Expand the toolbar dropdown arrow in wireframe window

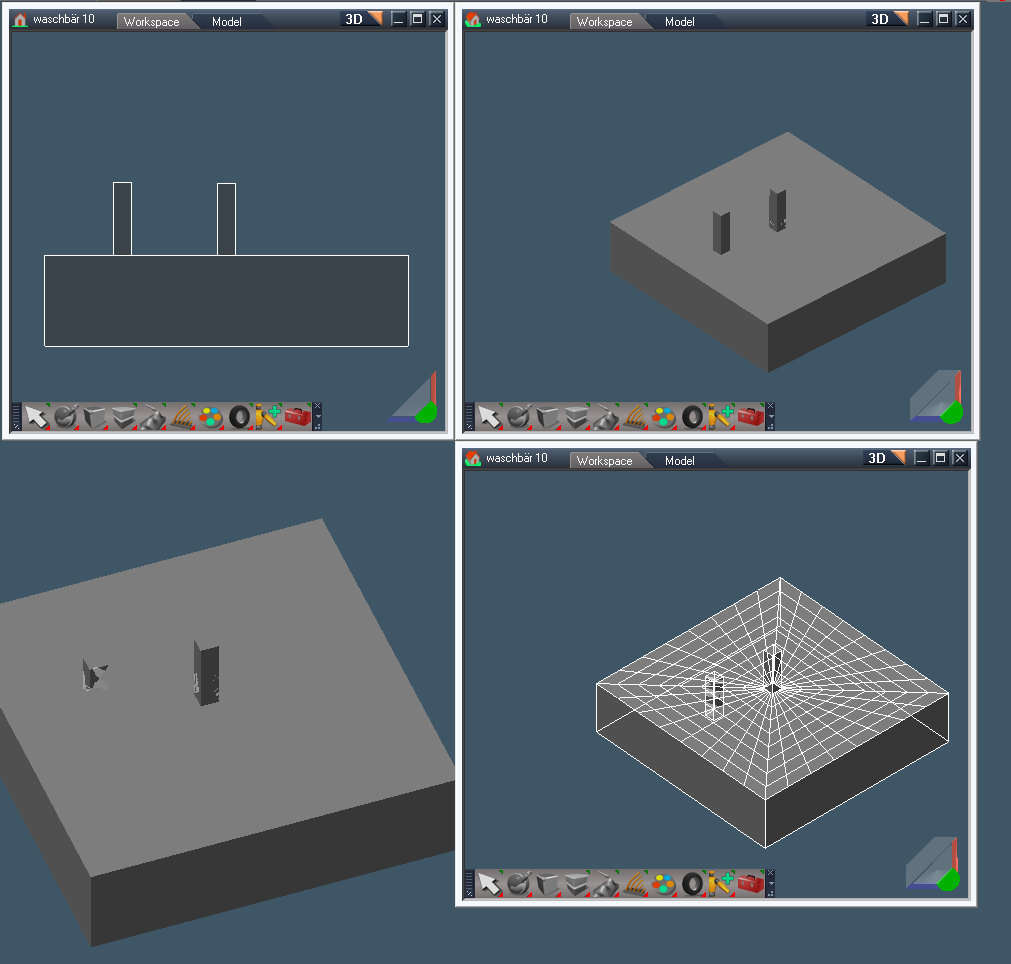(770, 884)
